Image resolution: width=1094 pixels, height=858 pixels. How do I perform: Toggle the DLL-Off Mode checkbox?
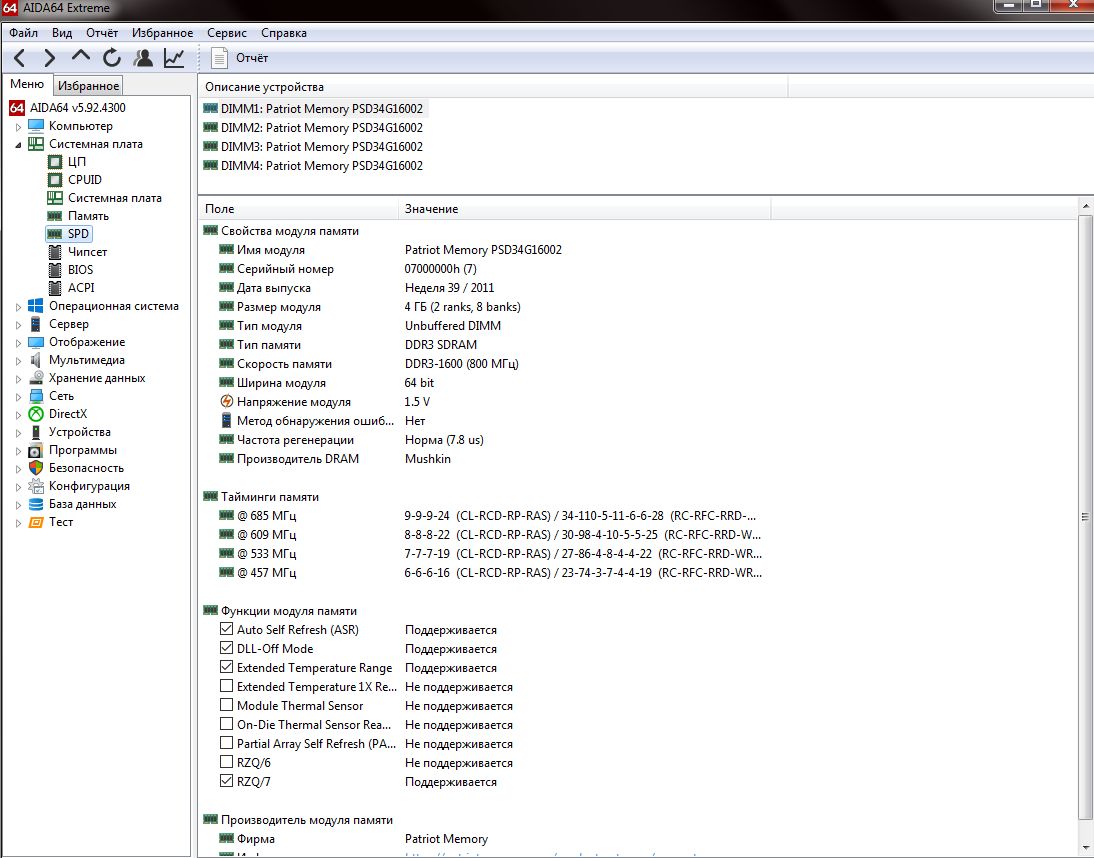(x=226, y=647)
